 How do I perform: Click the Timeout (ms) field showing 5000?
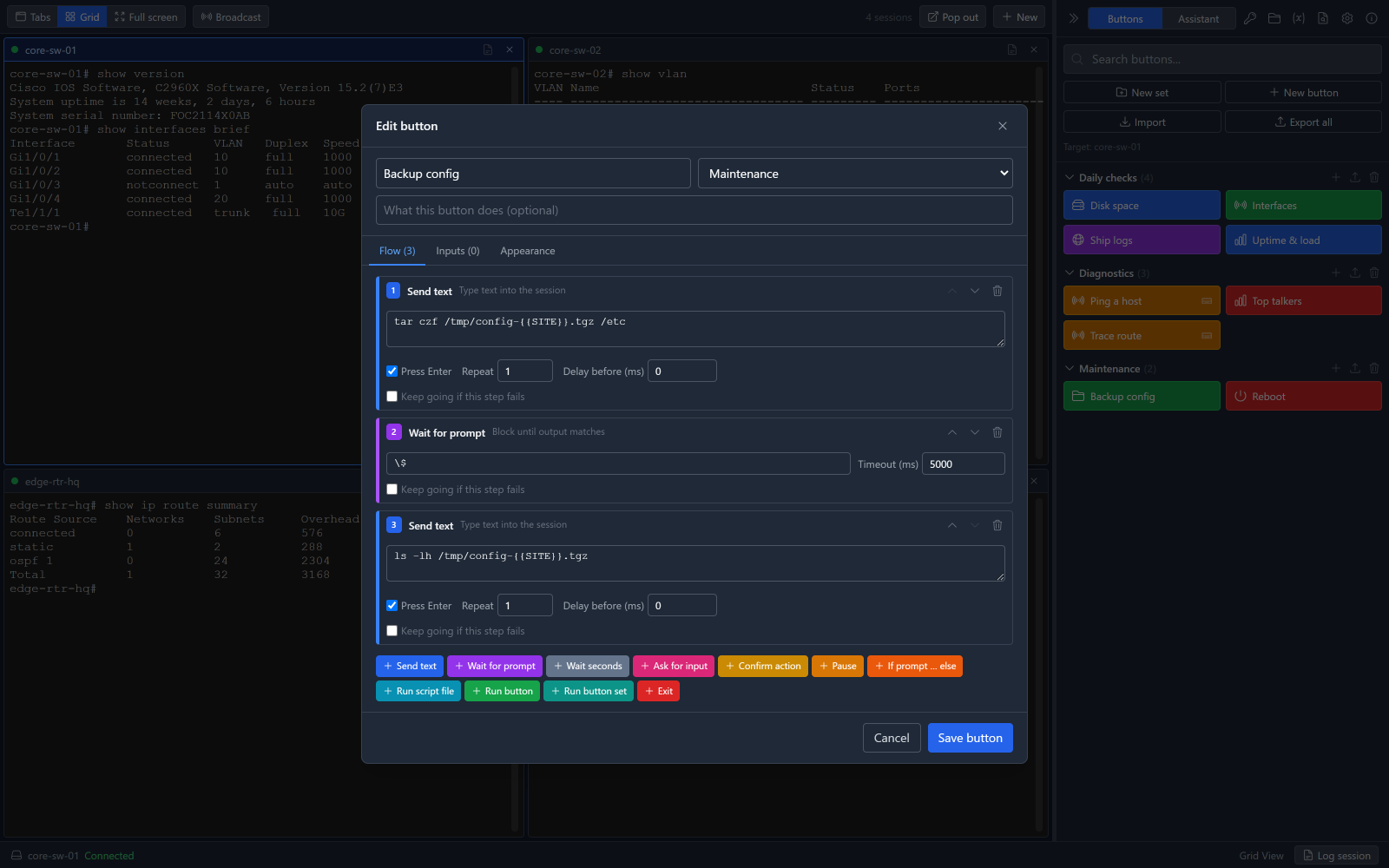pos(964,464)
